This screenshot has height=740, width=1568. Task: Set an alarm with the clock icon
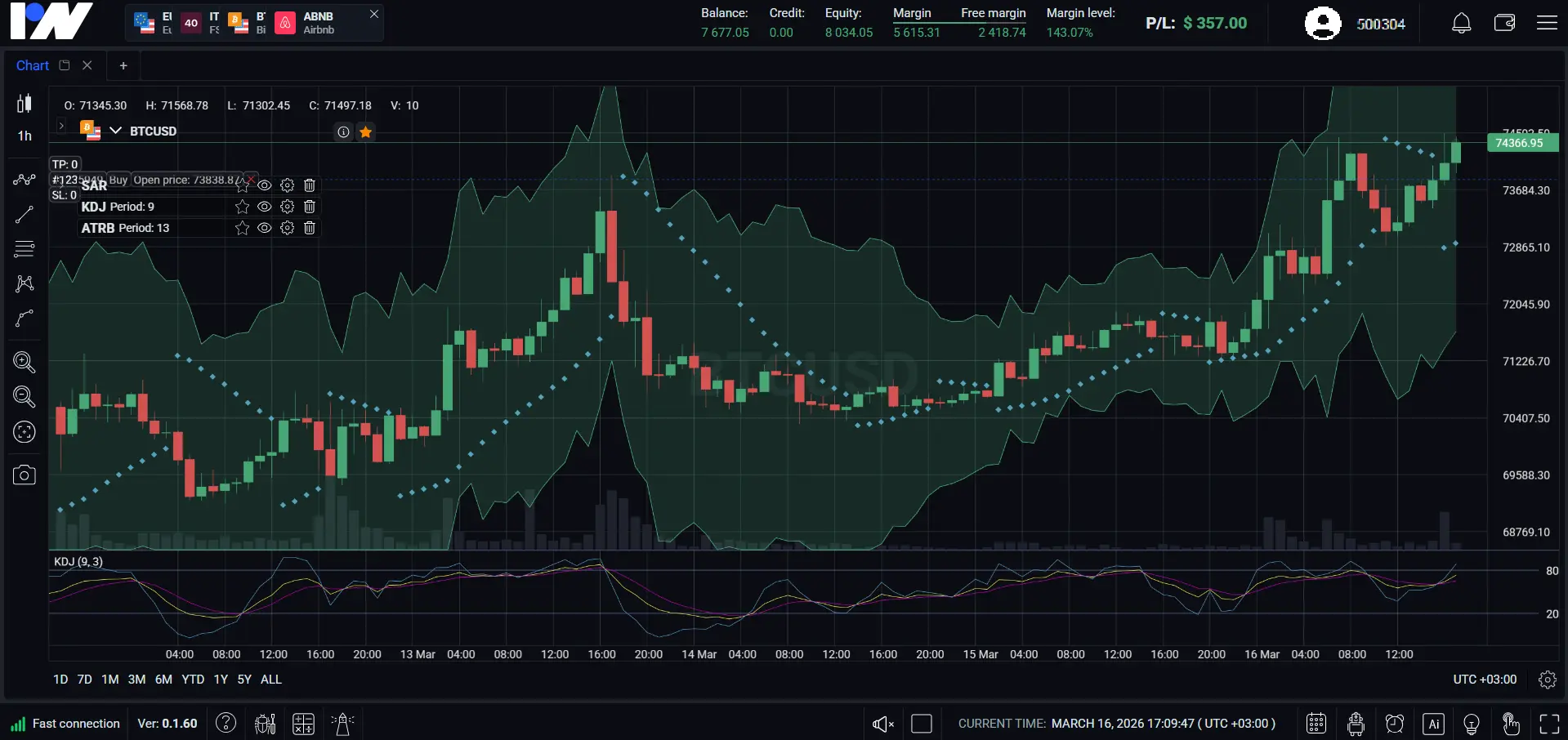[x=1394, y=723]
